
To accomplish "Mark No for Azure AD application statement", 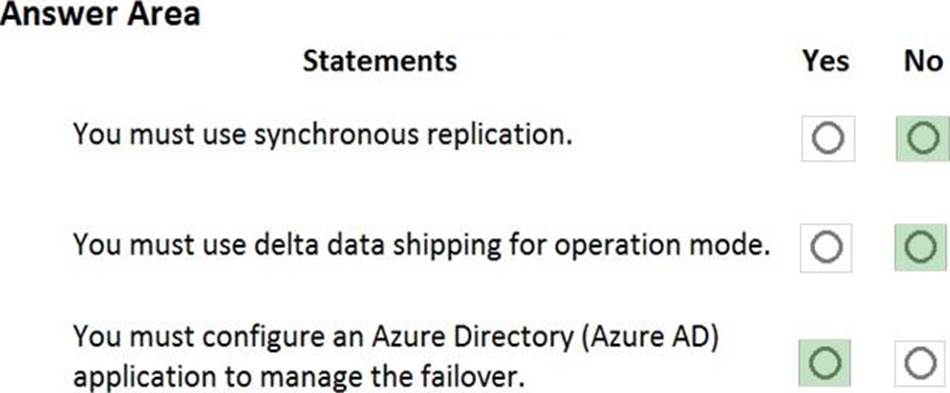I will click(920, 363).
